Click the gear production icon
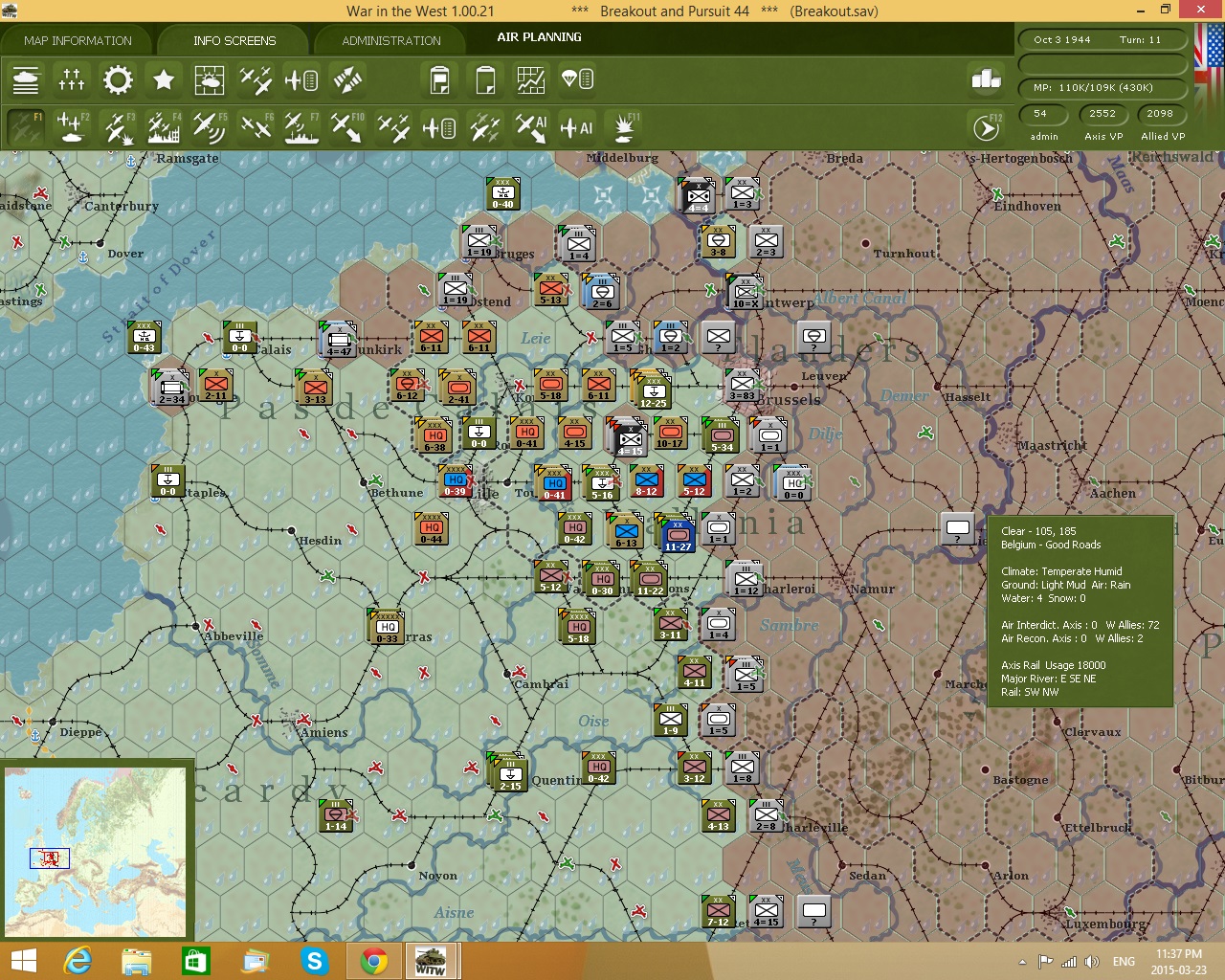Image resolution: width=1225 pixels, height=980 pixels. (118, 80)
